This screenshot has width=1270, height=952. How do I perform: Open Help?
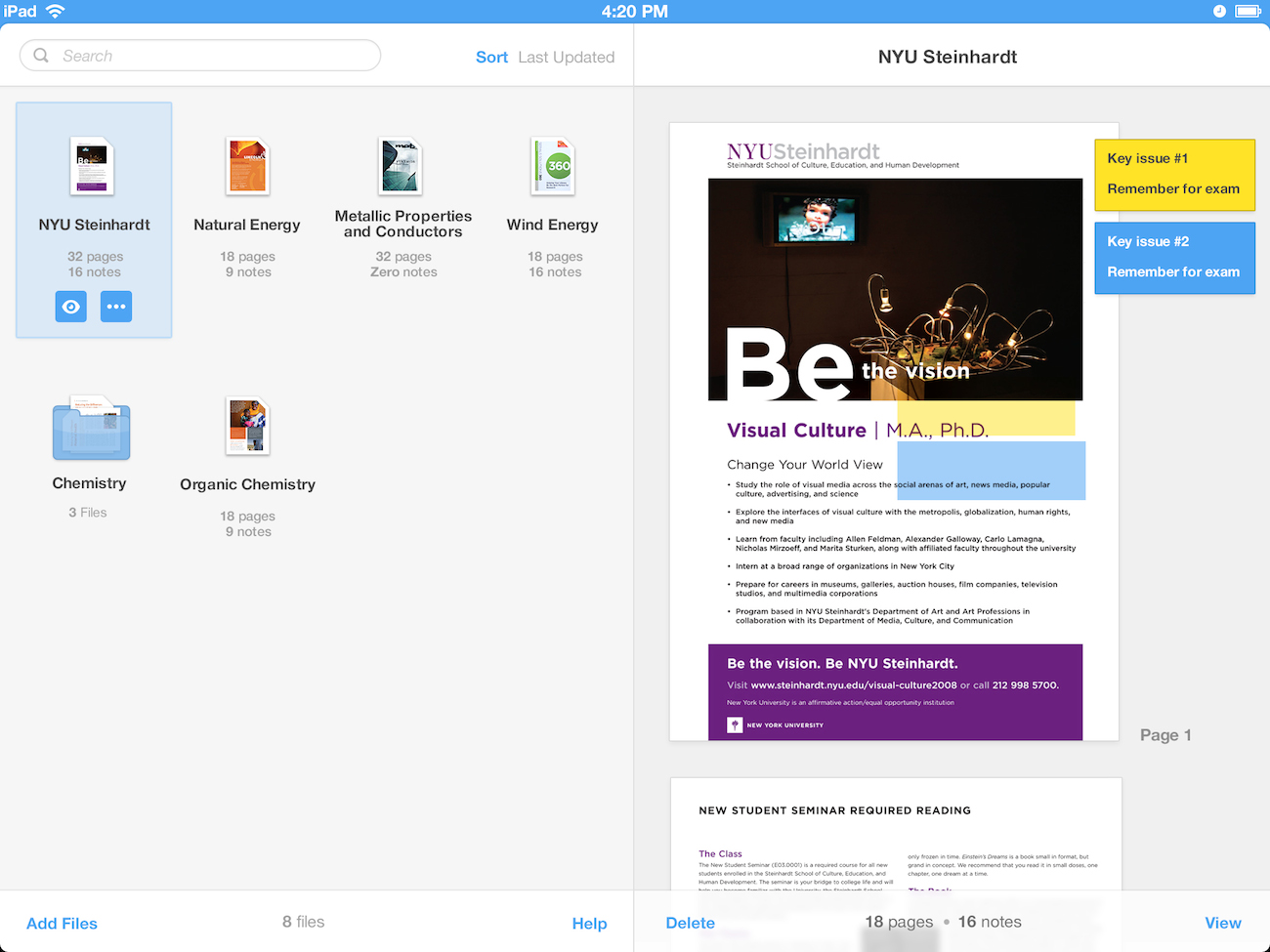pyautogui.click(x=589, y=924)
